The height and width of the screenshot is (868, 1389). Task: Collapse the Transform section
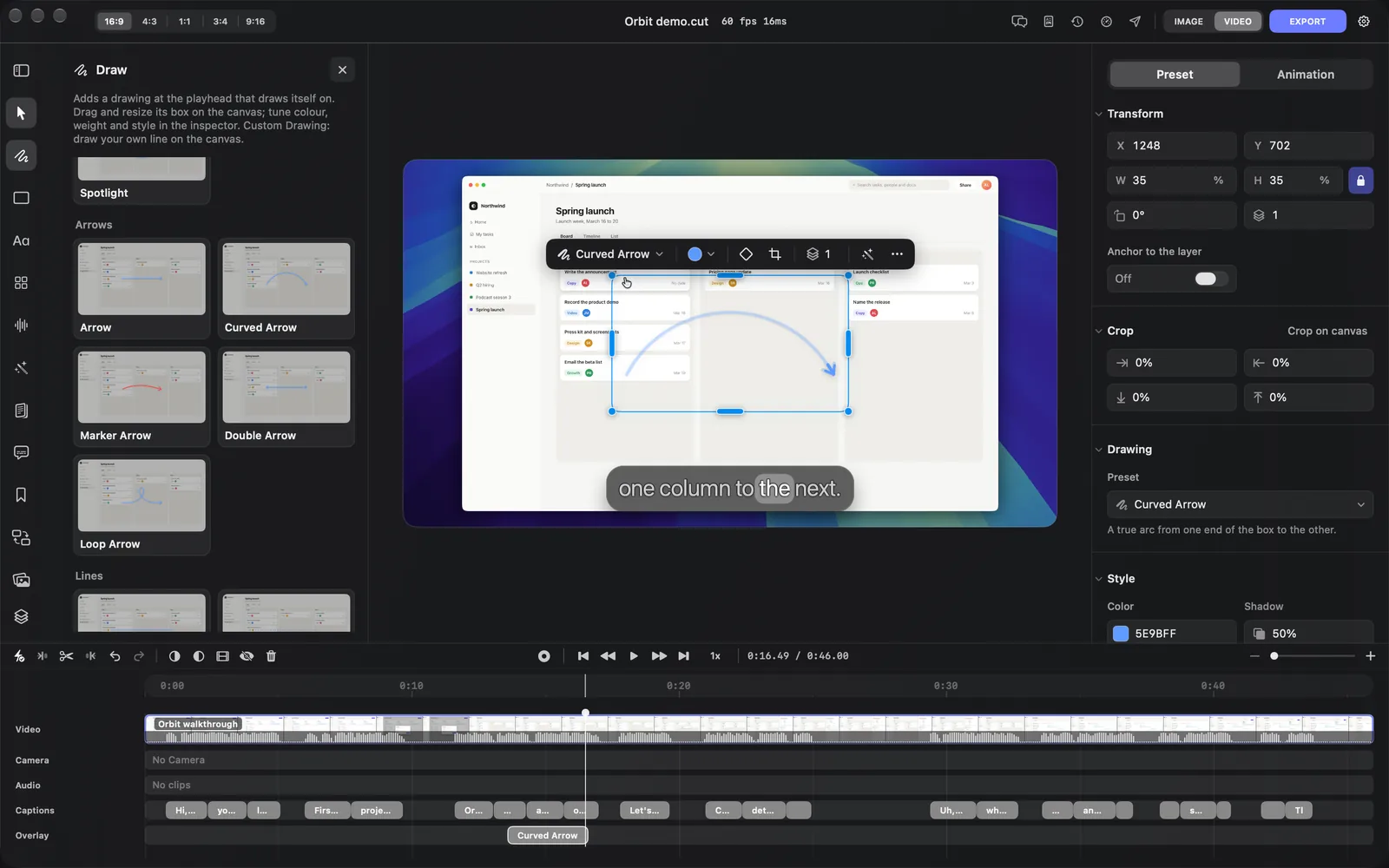click(1098, 114)
